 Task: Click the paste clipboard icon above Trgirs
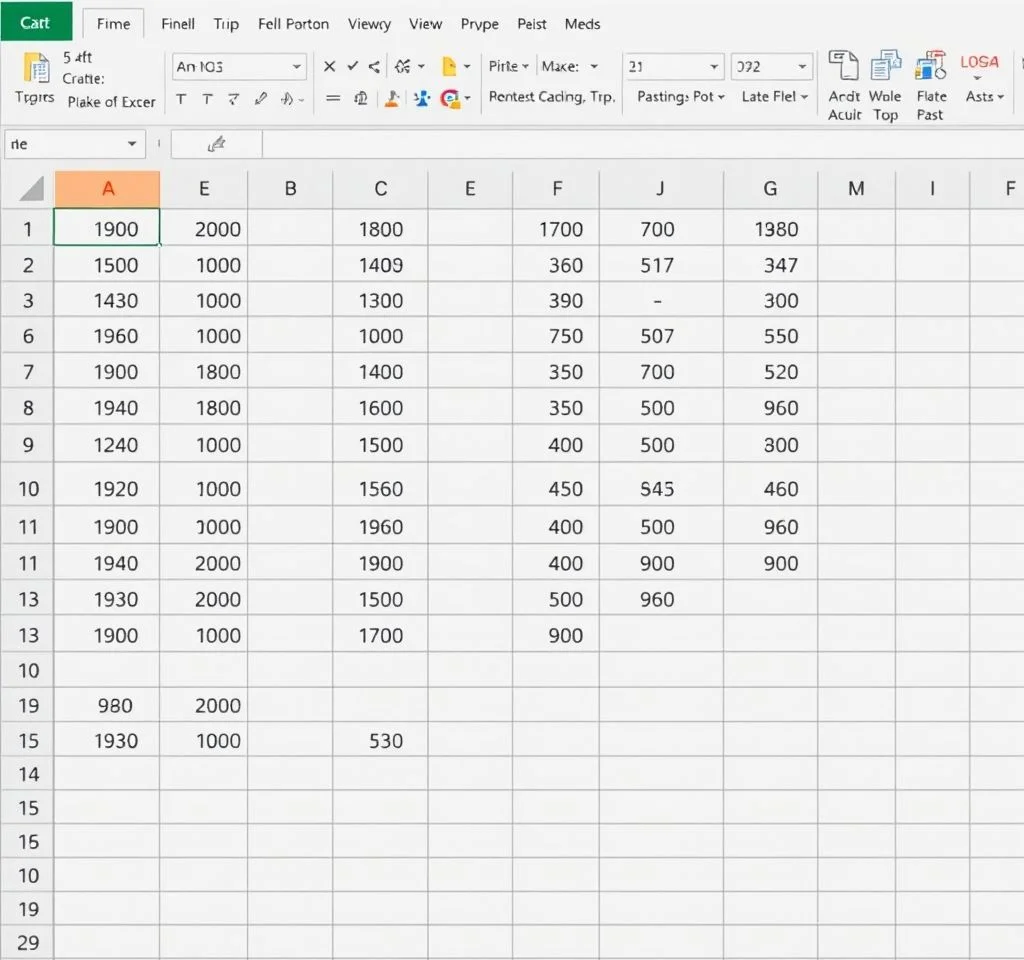[36, 68]
